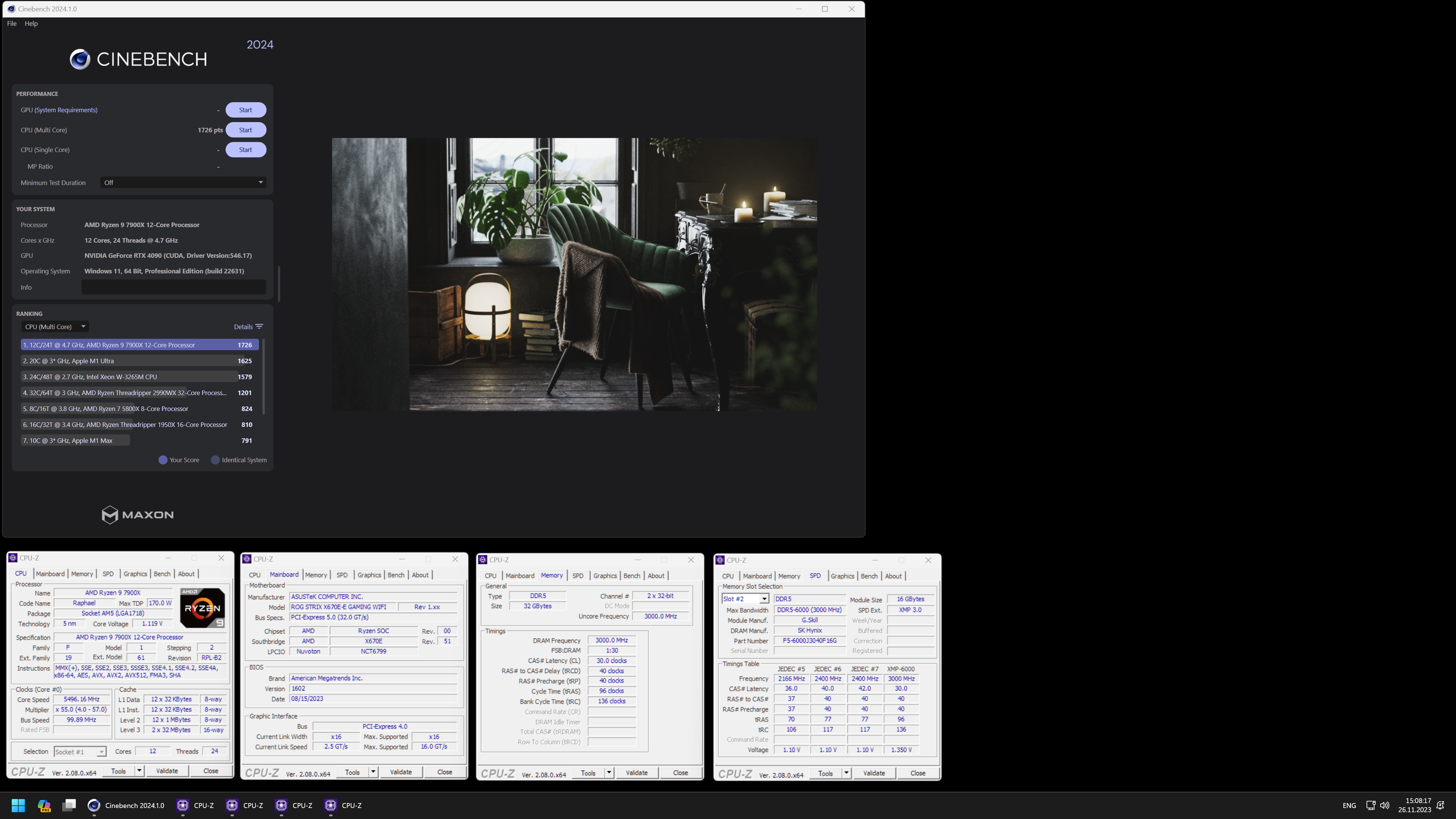Screen dimensions: 1456x819
Task: Click the AMD Ryzen 9 logo in CPU-Z
Action: [x=202, y=607]
